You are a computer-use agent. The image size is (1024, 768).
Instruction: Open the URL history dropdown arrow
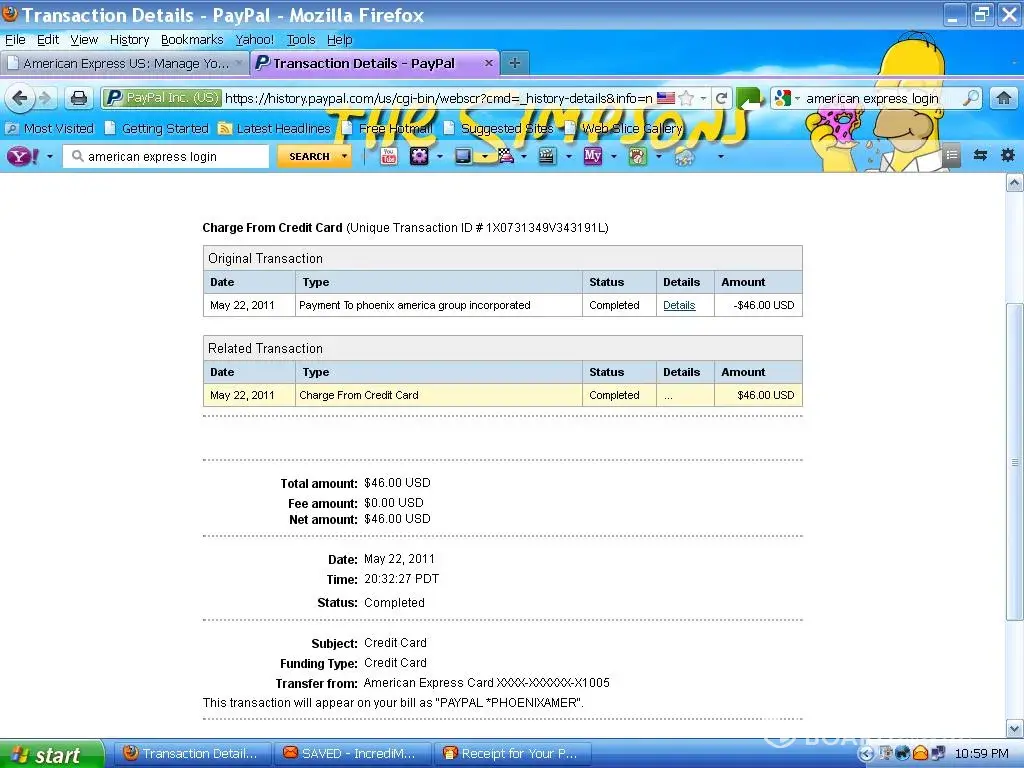[704, 98]
